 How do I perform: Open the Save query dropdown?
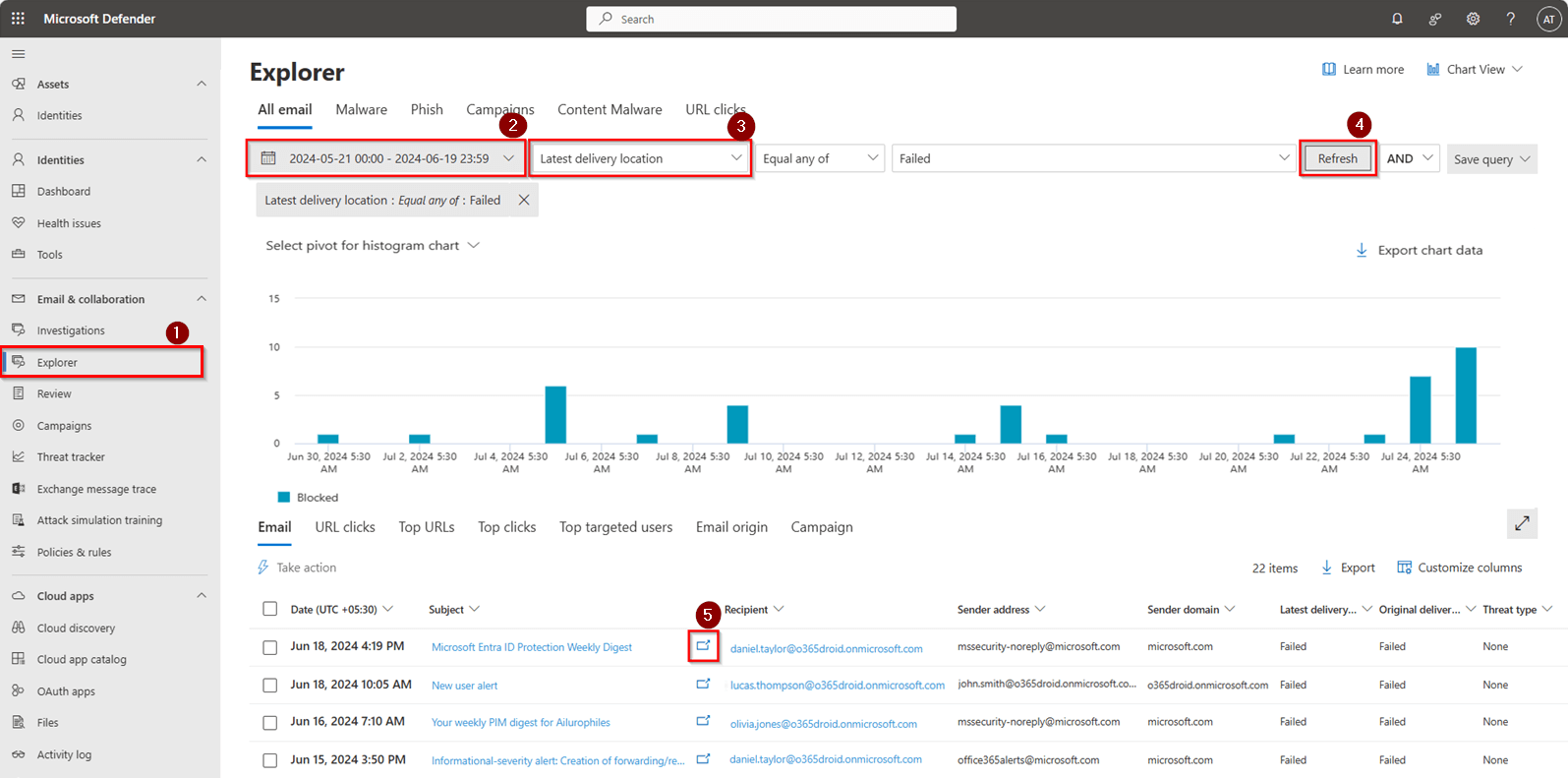tap(1491, 159)
